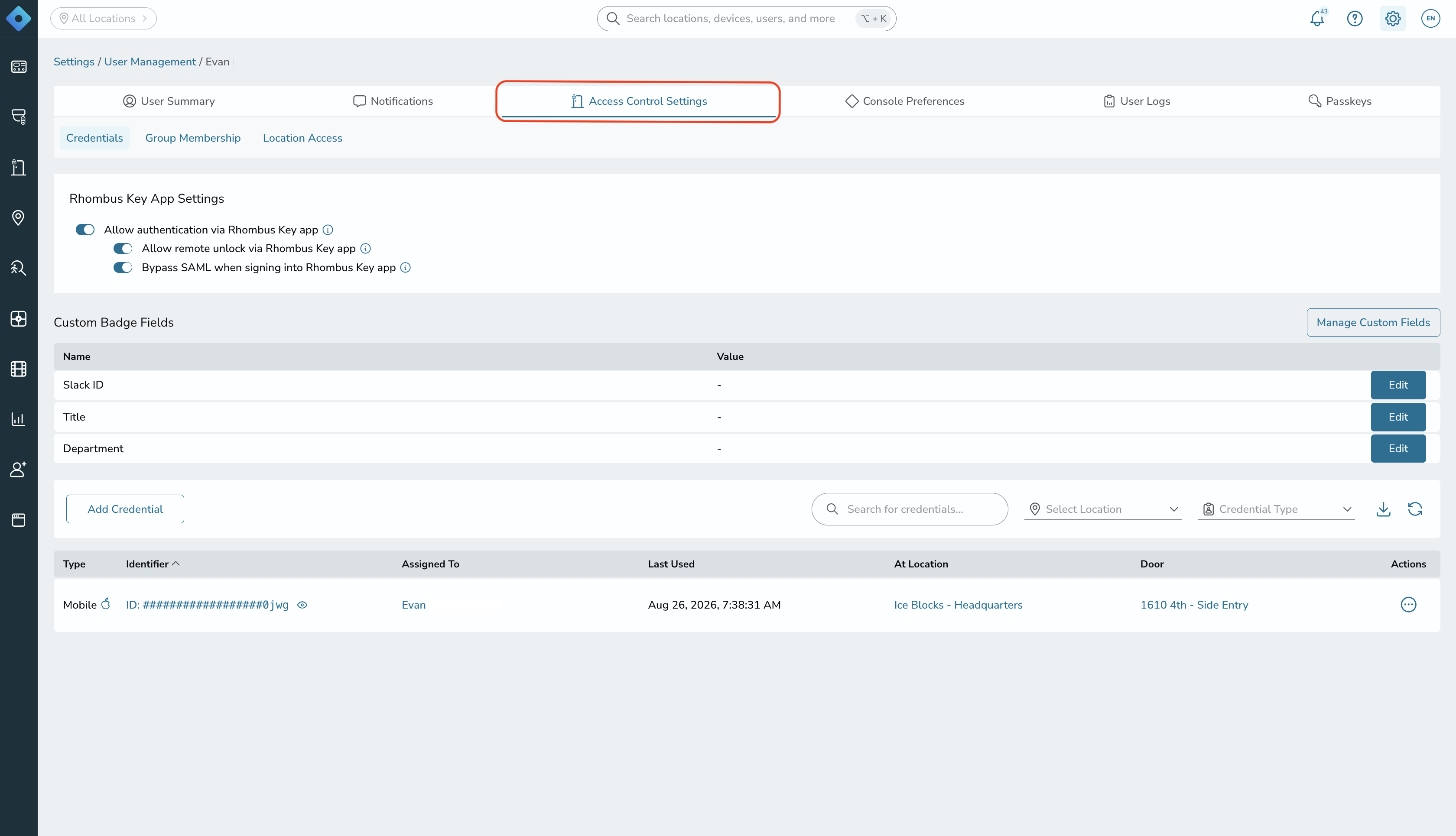
Task: Open the alarm monitoring sidebar icon
Action: click(18, 318)
